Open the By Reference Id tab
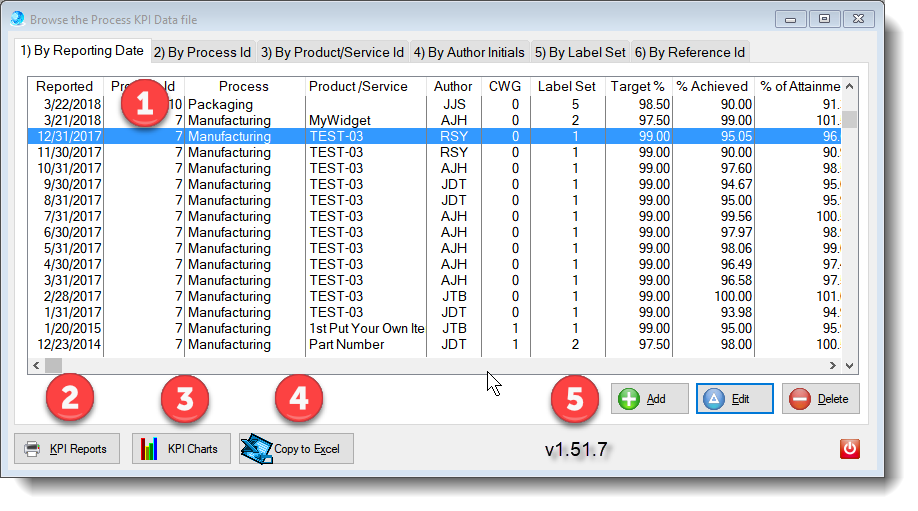918x511 pixels. (x=689, y=52)
